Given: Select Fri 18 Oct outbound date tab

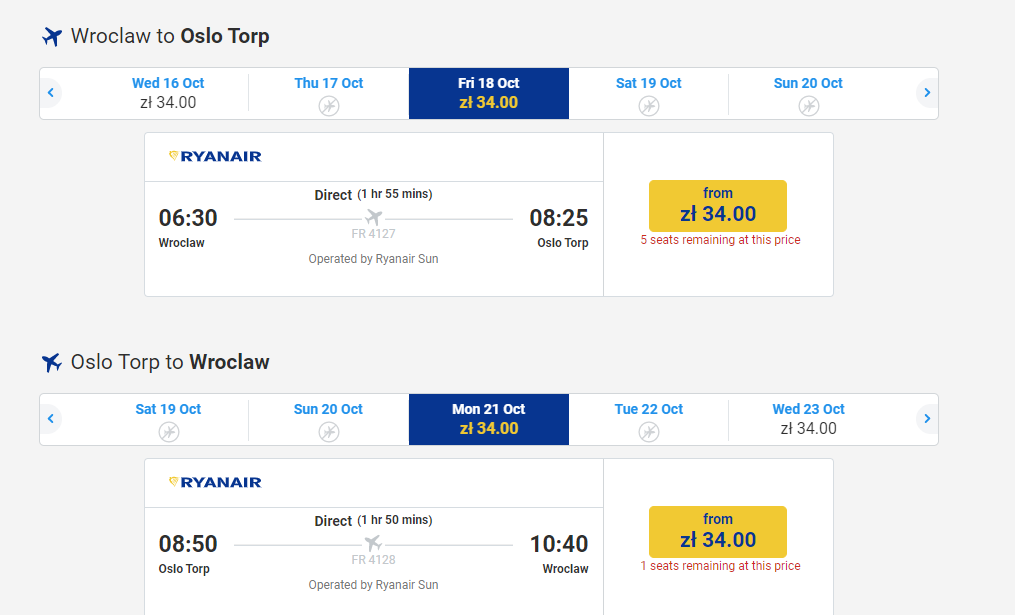Looking at the screenshot, I should coord(489,93).
